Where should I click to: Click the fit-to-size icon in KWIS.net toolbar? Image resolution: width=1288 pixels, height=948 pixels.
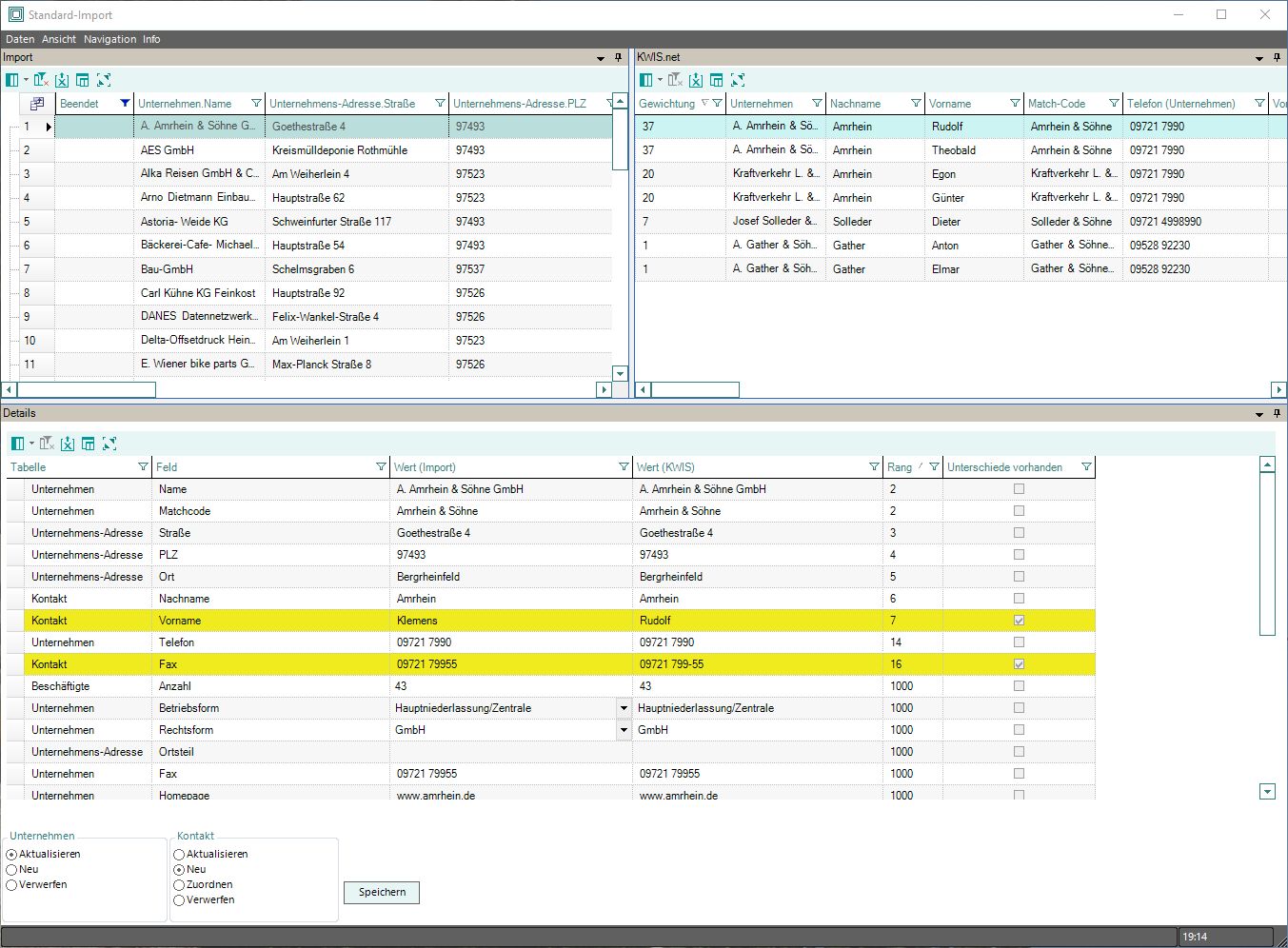(738, 80)
